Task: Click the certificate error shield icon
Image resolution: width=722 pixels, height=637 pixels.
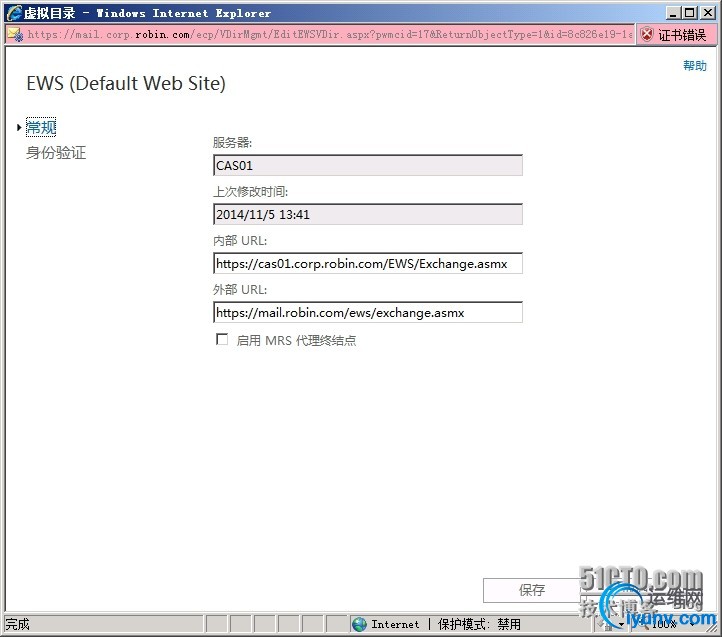Action: pyautogui.click(x=646, y=35)
